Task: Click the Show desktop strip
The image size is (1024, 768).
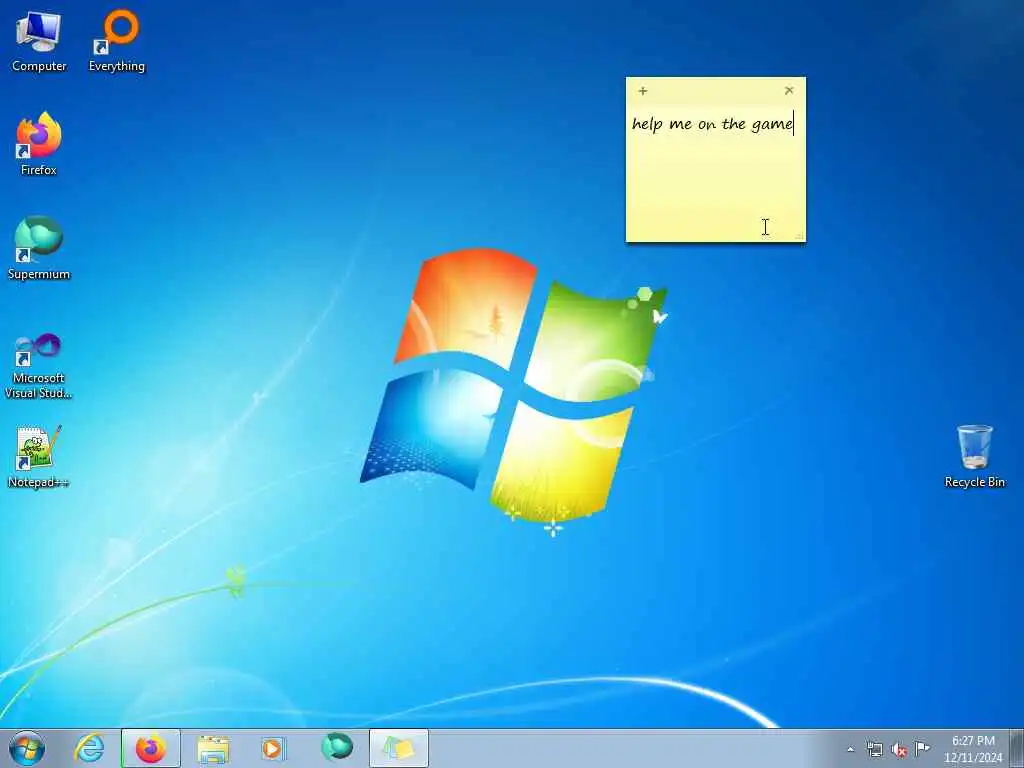Action: point(1017,748)
